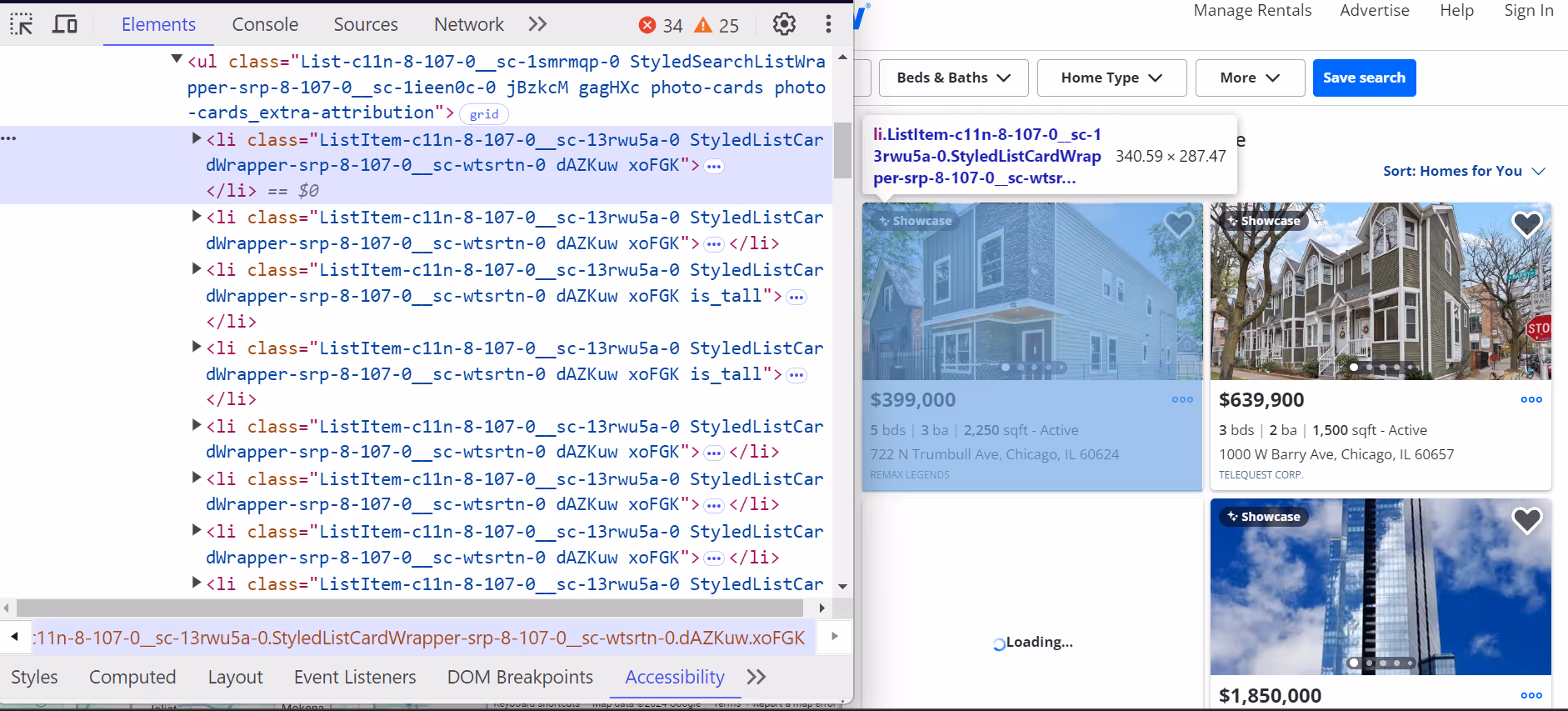This screenshot has height=711, width=1568.
Task: Open the $639,900 townhouse photo
Action: click(x=1381, y=292)
